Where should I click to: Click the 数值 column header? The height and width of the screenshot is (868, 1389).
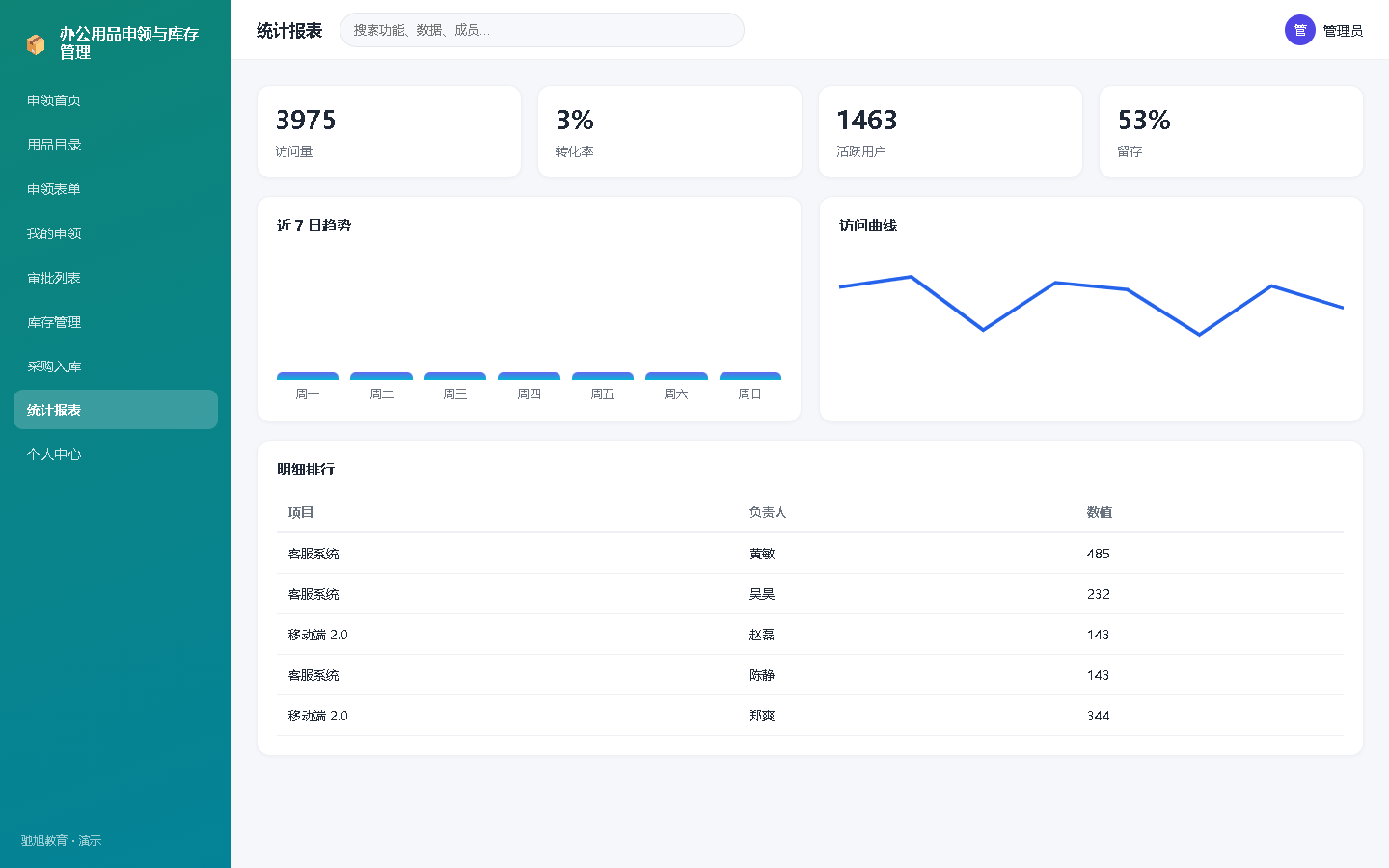click(1100, 512)
